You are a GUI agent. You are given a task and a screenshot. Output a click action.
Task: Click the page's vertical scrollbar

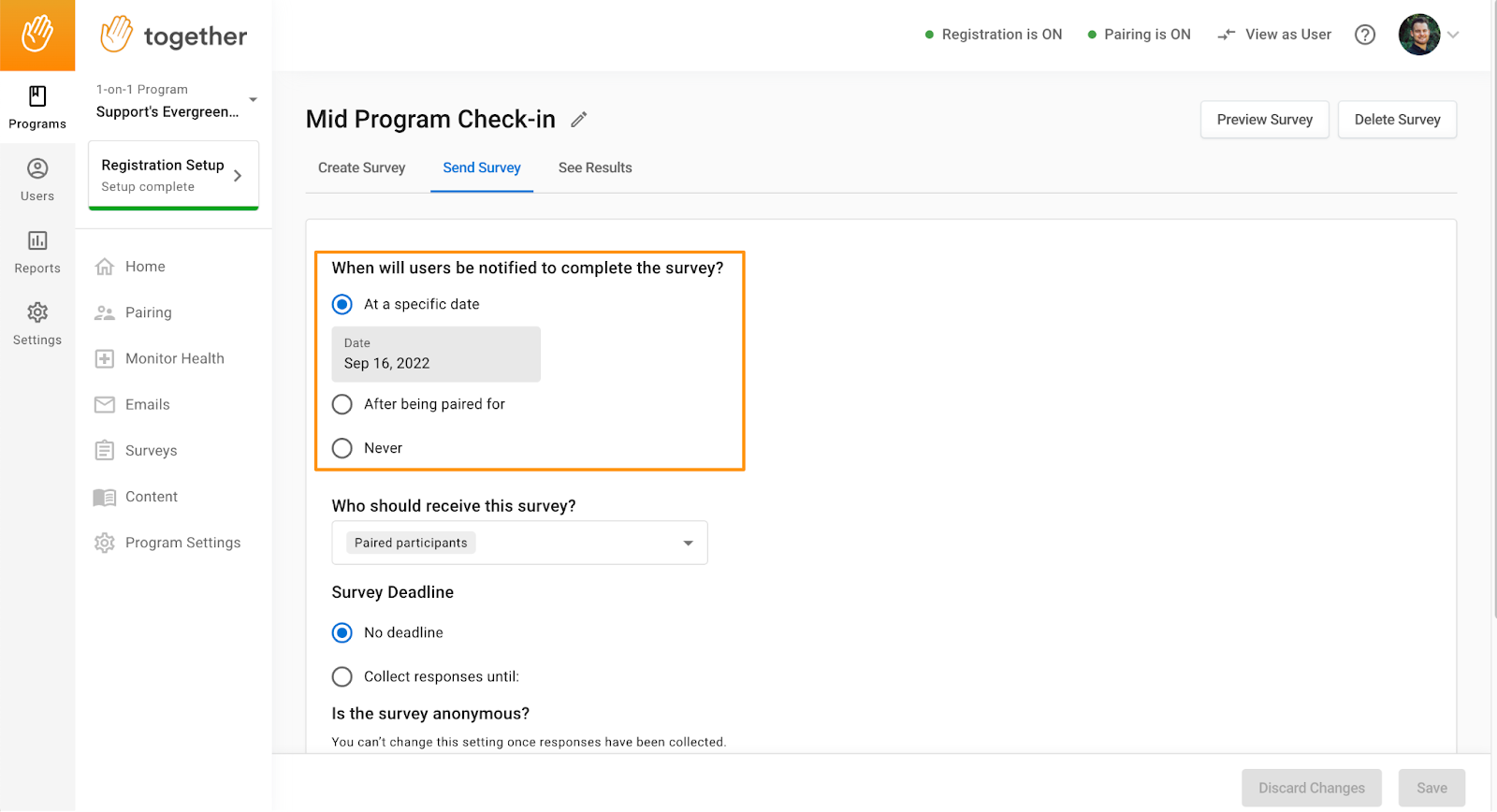(1494, 309)
